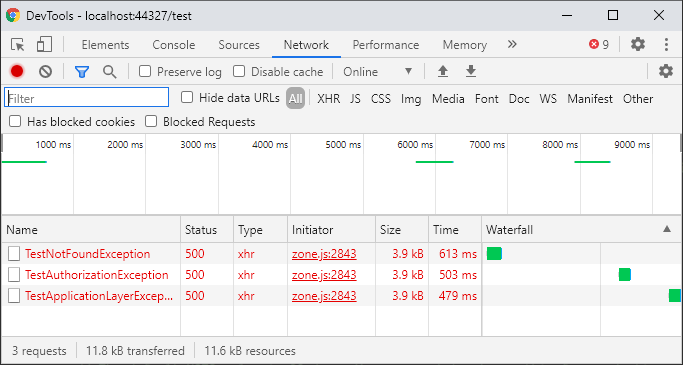Filter requests by CSS
683x365 pixels.
click(381, 99)
